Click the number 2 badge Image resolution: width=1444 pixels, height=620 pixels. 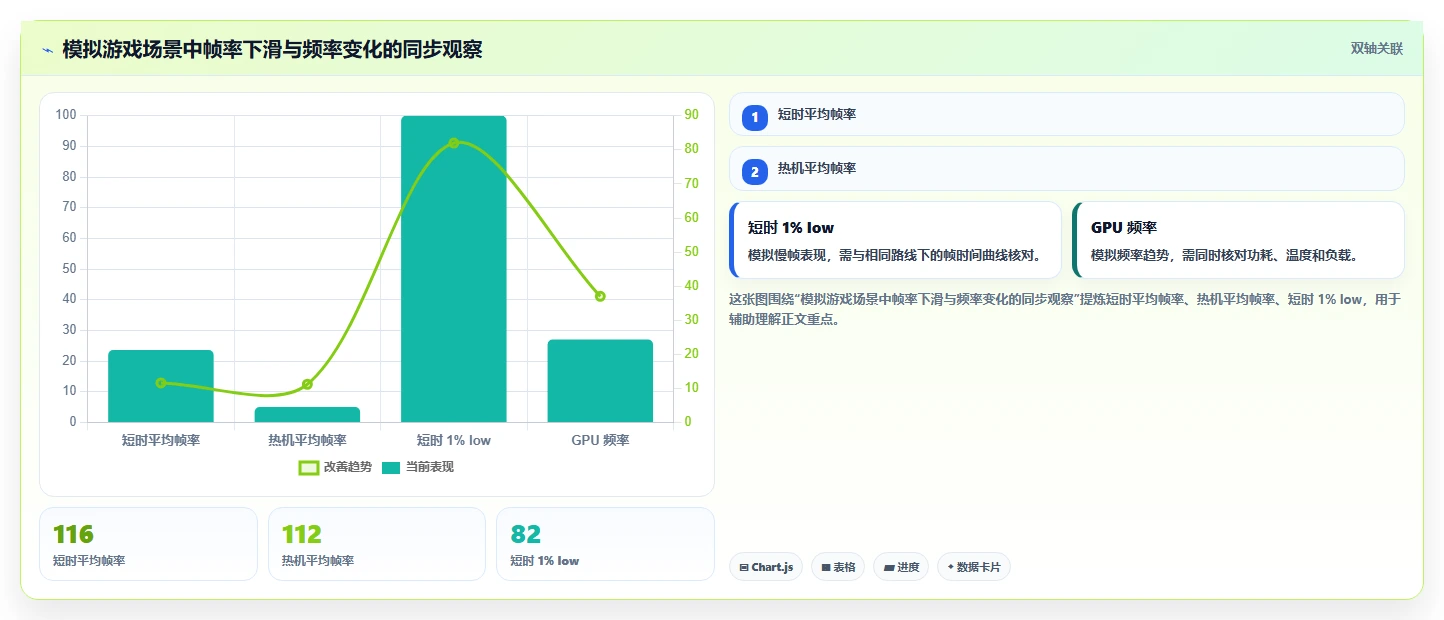[x=755, y=172]
